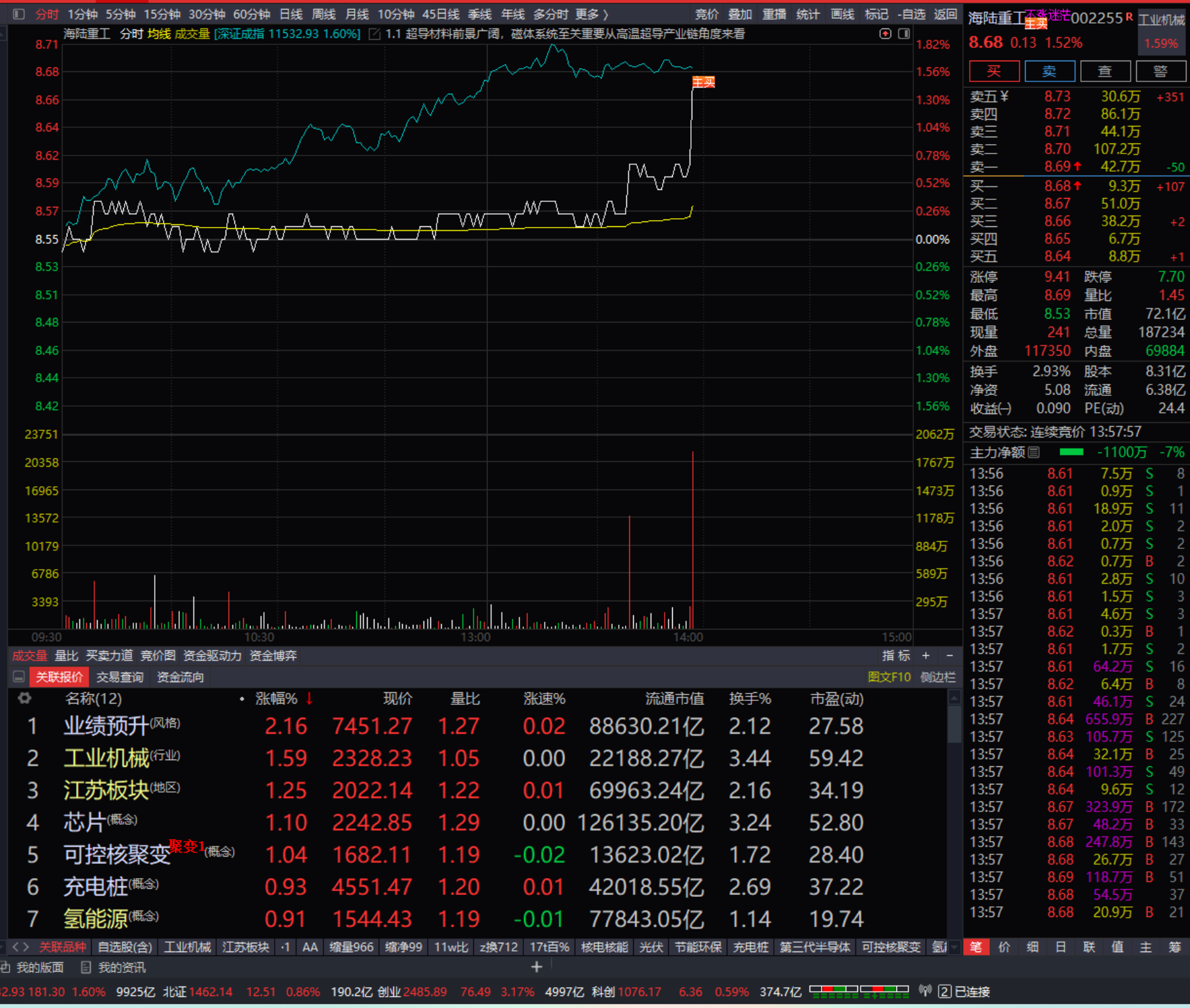Click the panel layout icon before 分时
This screenshot has height=1008, width=1190.
(19, 14)
